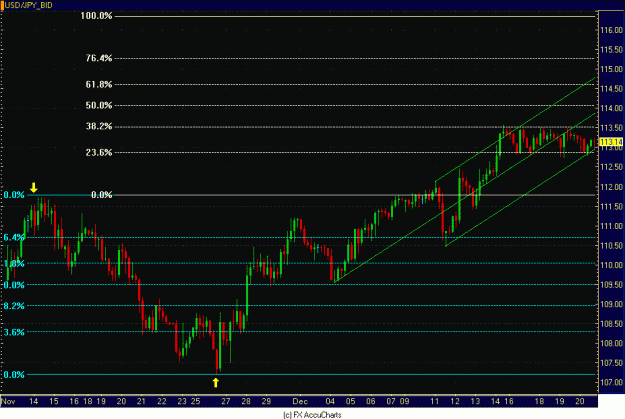The height and width of the screenshot is (419, 625).
Task: Click the cyan 6.4% level label
Action: (x=14, y=238)
